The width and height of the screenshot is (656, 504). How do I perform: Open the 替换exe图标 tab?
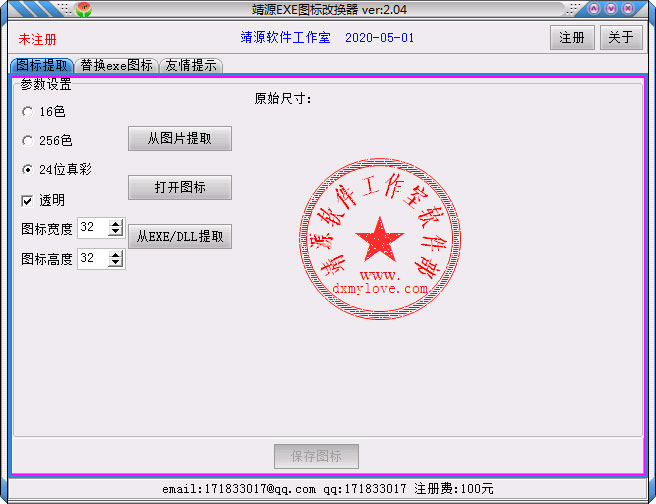(x=117, y=66)
